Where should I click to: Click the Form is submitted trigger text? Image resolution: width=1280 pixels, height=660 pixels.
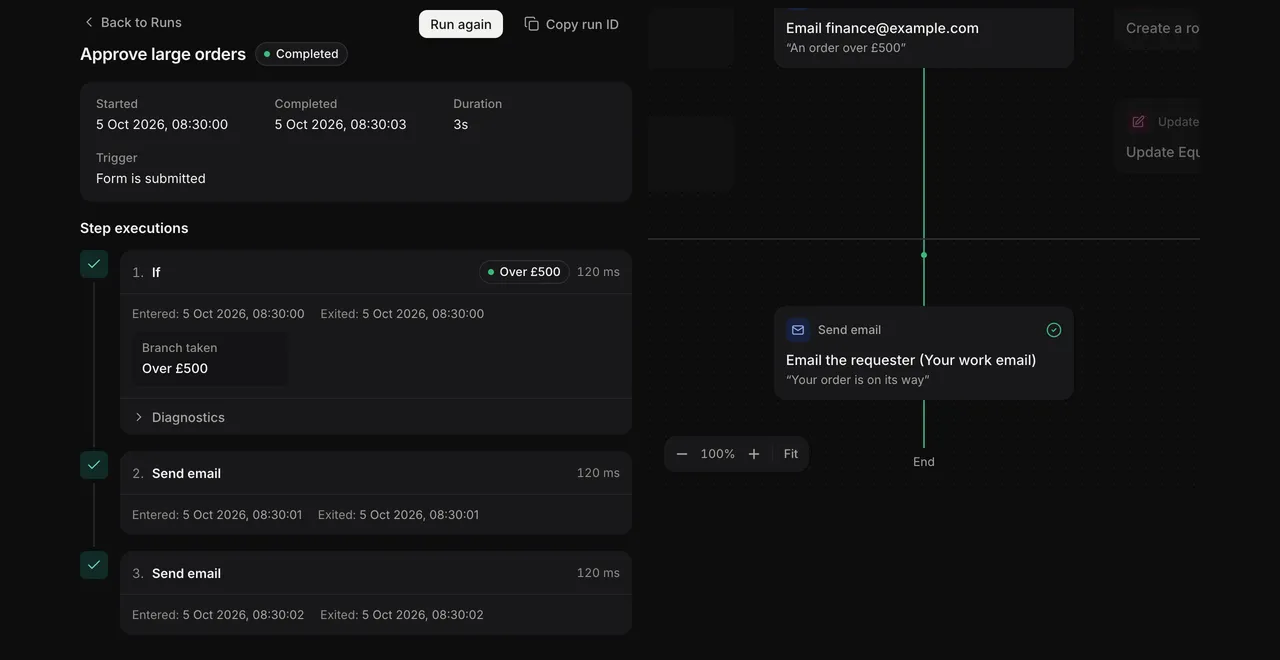151,179
